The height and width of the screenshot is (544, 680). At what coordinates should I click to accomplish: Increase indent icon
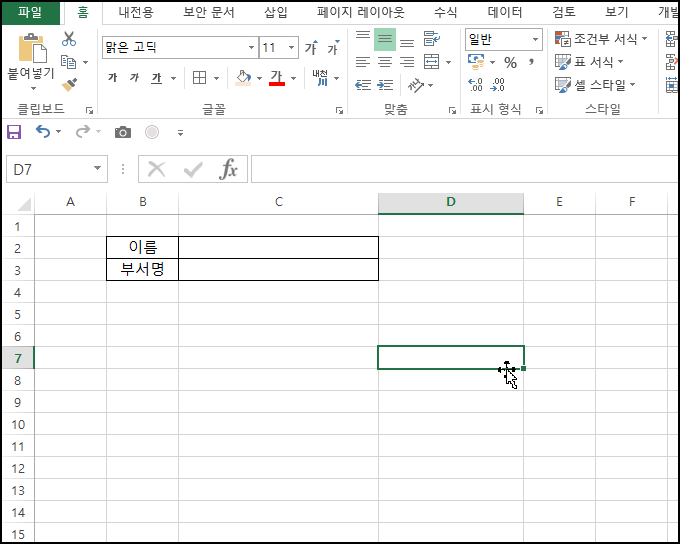tap(385, 85)
